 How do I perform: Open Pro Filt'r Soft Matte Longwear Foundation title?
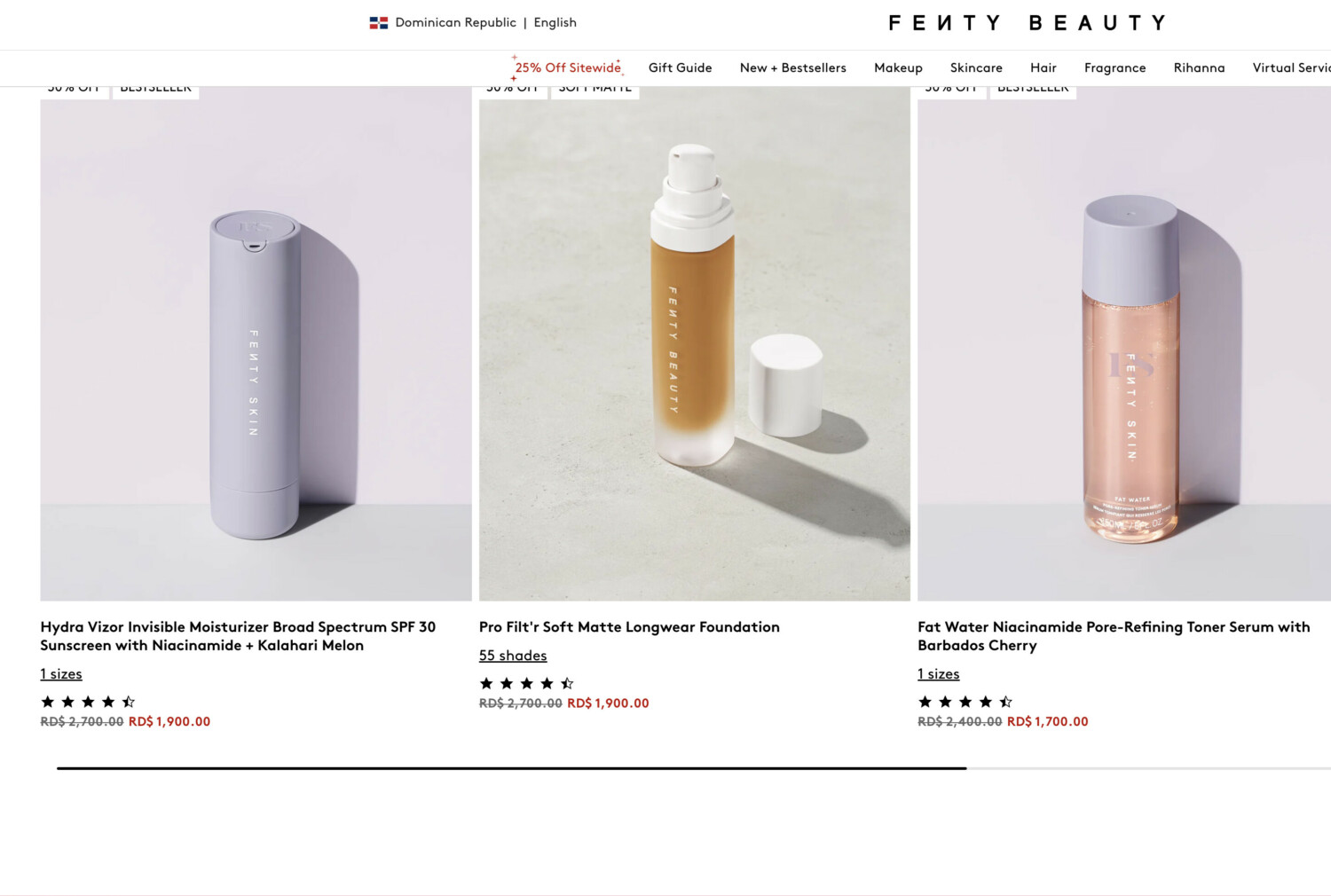pyautogui.click(x=629, y=627)
